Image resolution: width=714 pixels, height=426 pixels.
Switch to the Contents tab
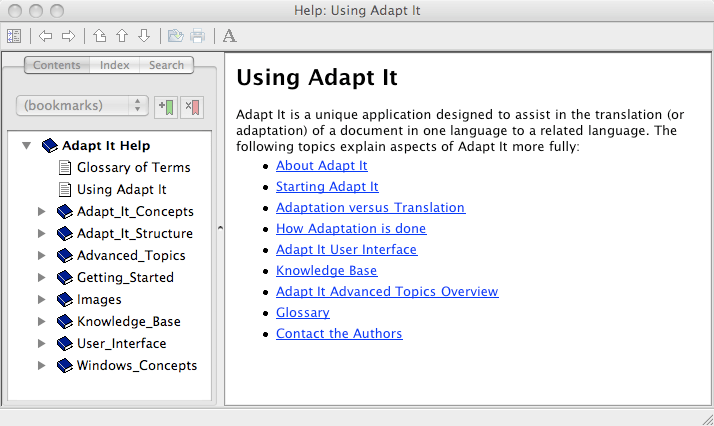pyautogui.click(x=57, y=65)
